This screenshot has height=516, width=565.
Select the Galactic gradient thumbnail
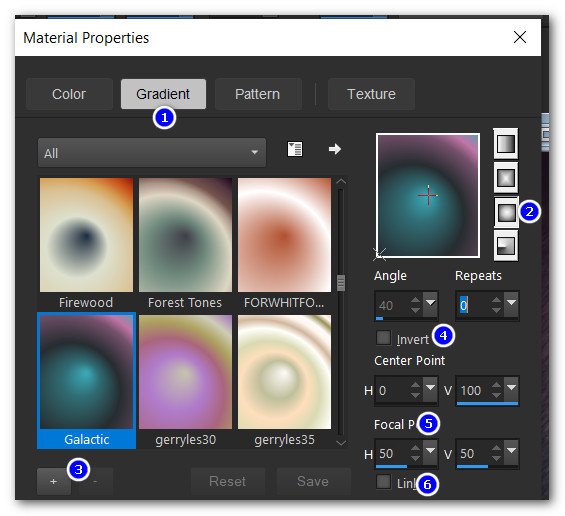pyautogui.click(x=86, y=372)
